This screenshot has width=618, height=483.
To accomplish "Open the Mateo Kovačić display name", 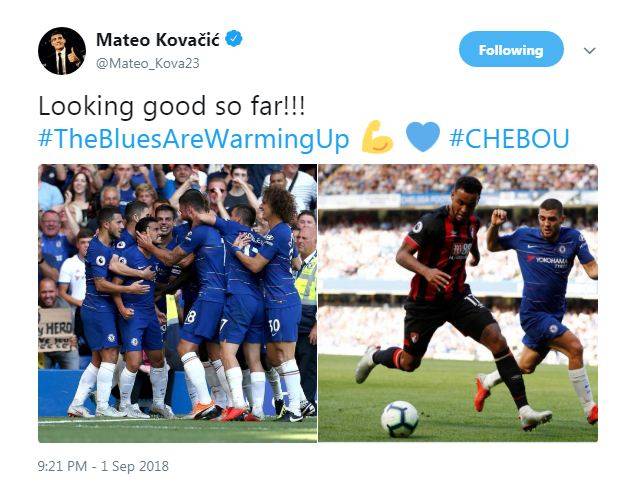I will (157, 39).
